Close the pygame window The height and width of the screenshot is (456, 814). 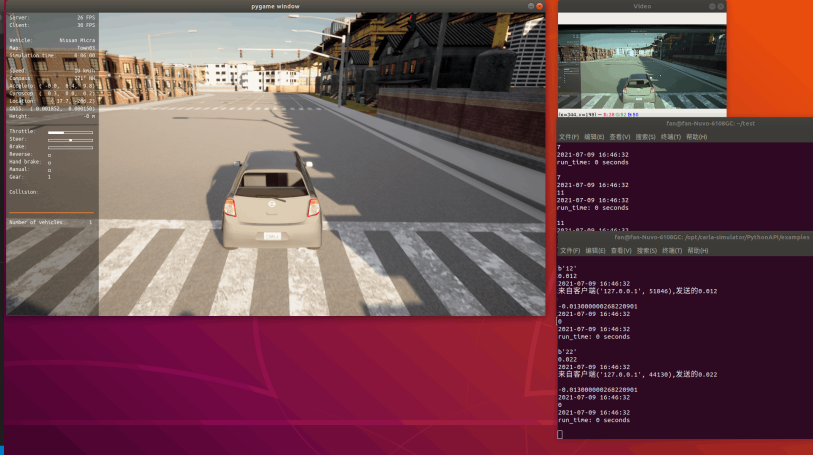539,6
